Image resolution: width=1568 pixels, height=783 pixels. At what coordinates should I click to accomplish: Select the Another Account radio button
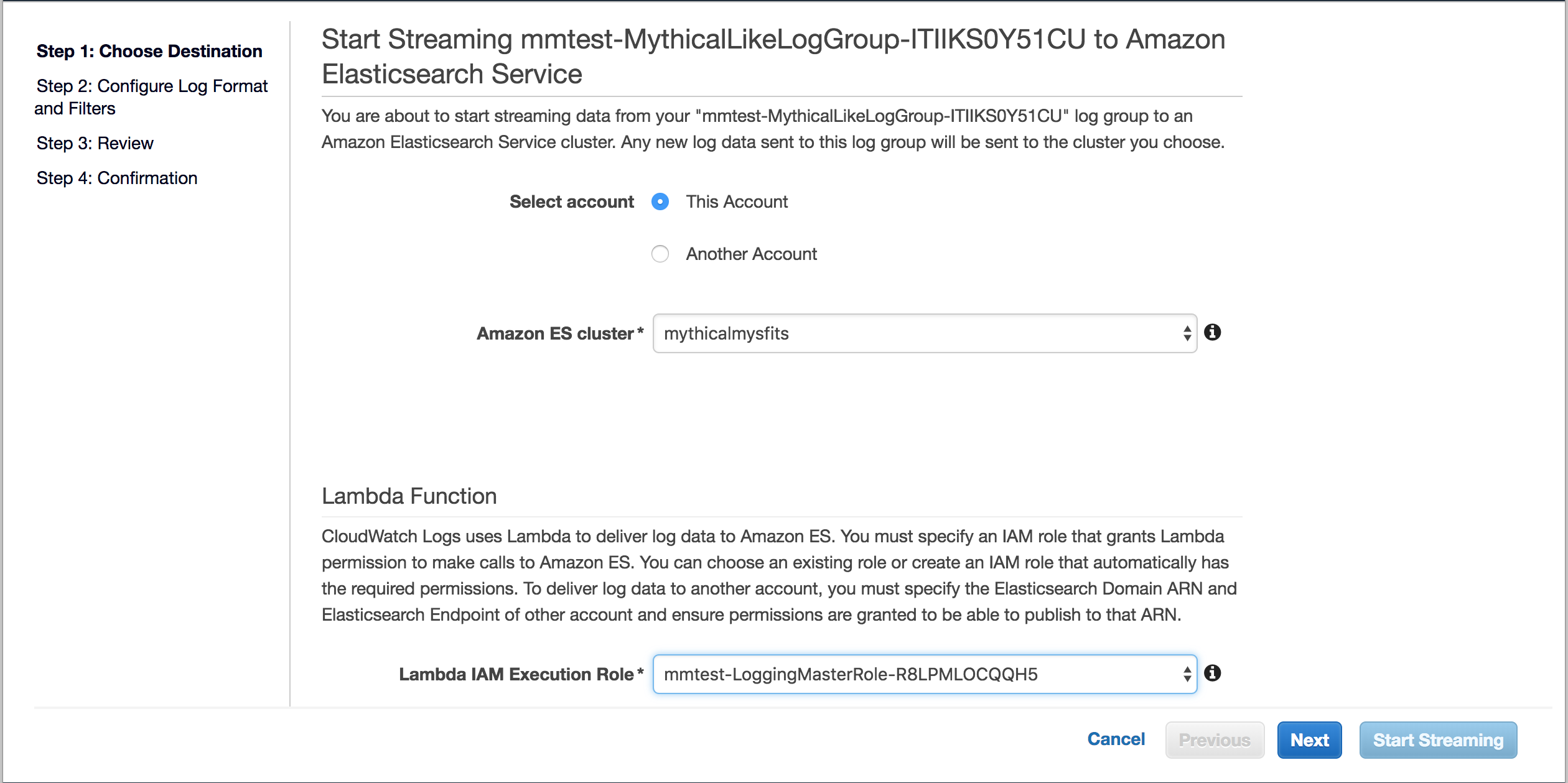(x=660, y=254)
